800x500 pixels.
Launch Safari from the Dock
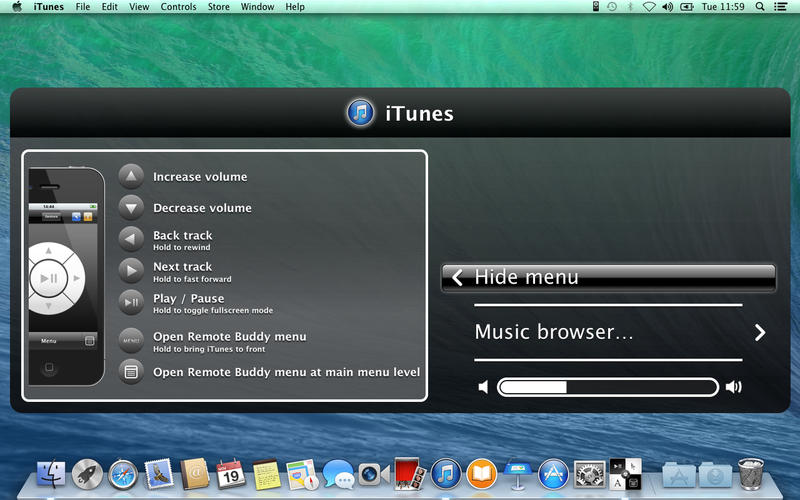(122, 474)
